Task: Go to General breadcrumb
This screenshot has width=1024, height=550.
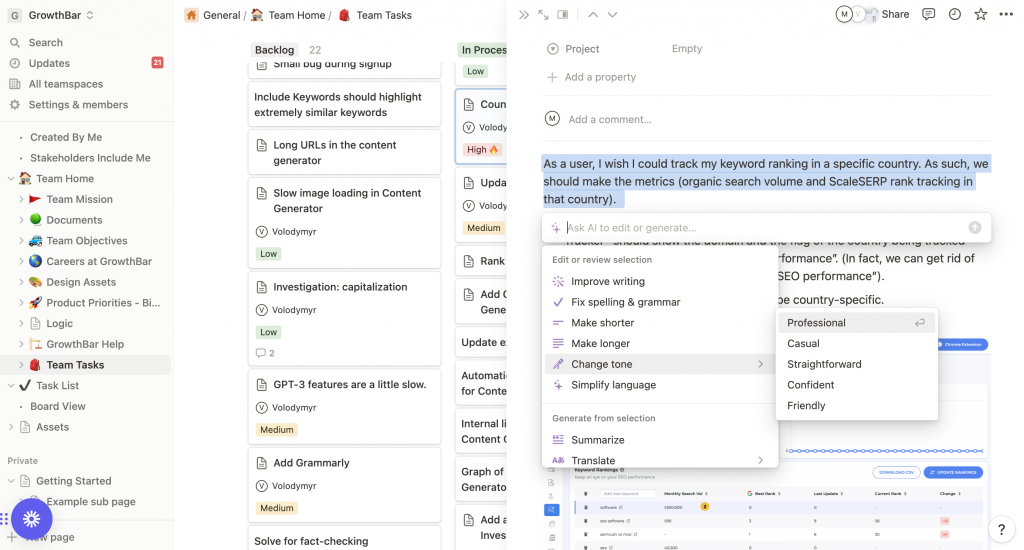Action: pyautogui.click(x=221, y=15)
